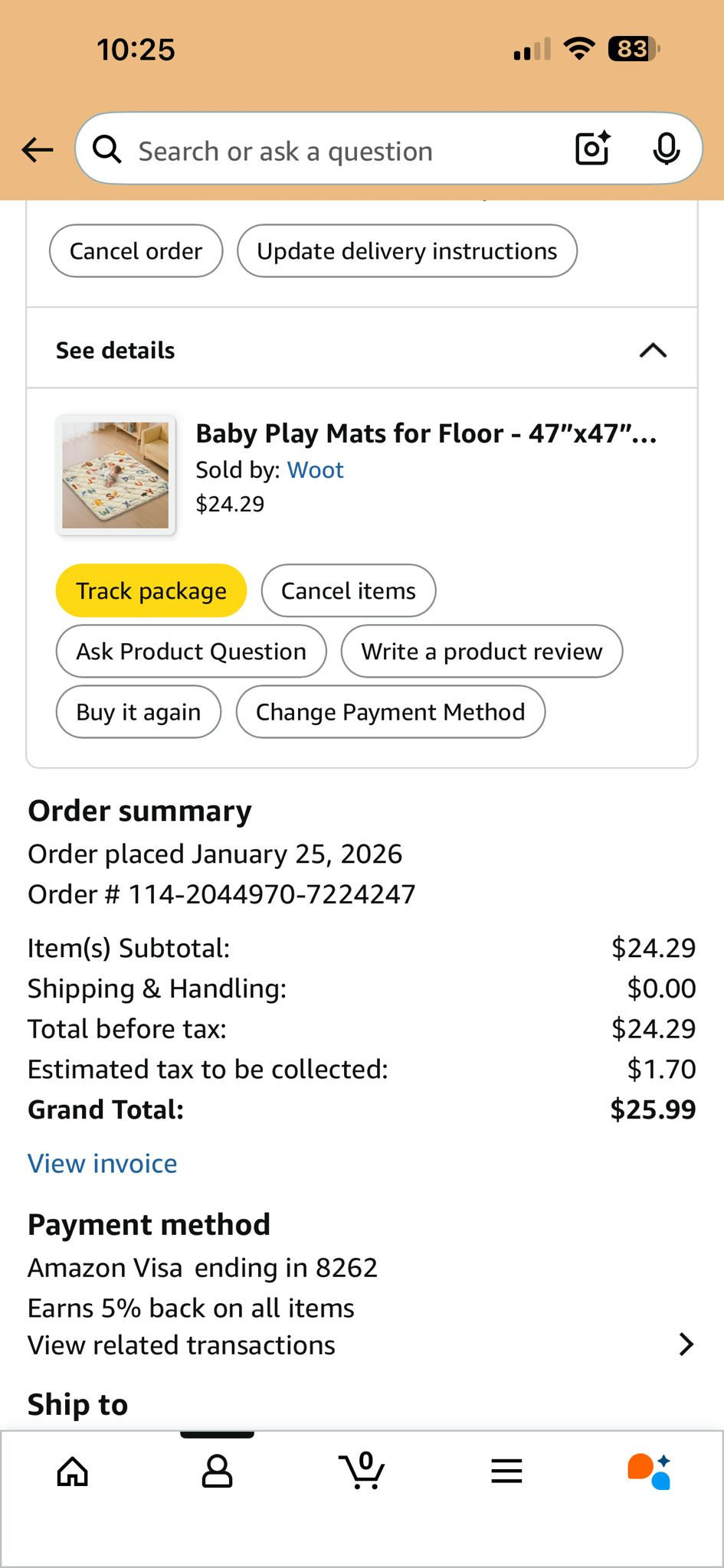The width and height of the screenshot is (724, 1568).
Task: Open camera lens search
Action: [x=592, y=149]
